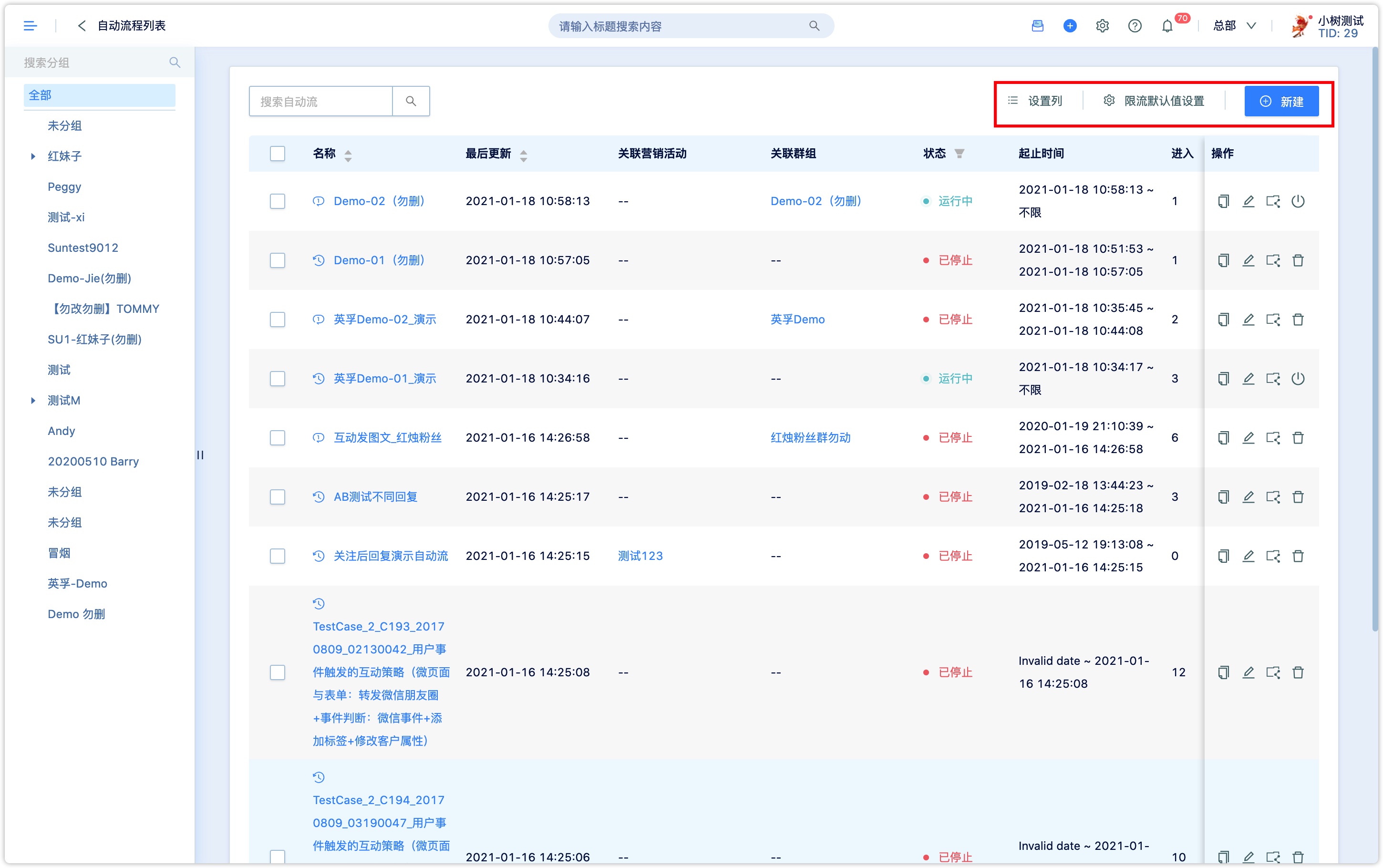This screenshot has height=868, width=1383.
Task: Click the 搜索自动流 input field
Action: pyautogui.click(x=321, y=101)
